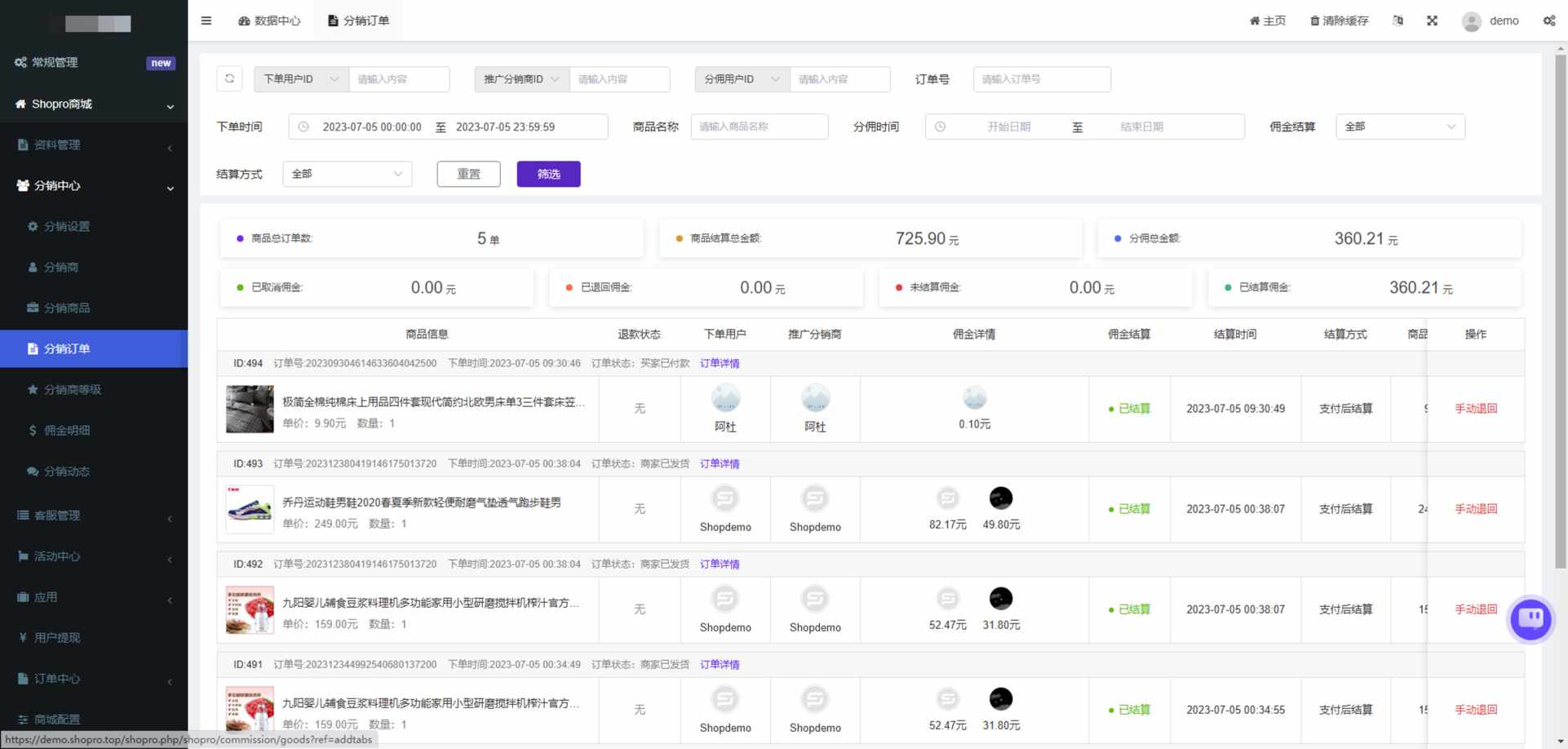Image resolution: width=1568 pixels, height=749 pixels.
Task: Open 分销商品 in the sidebar
Action: pos(94,308)
